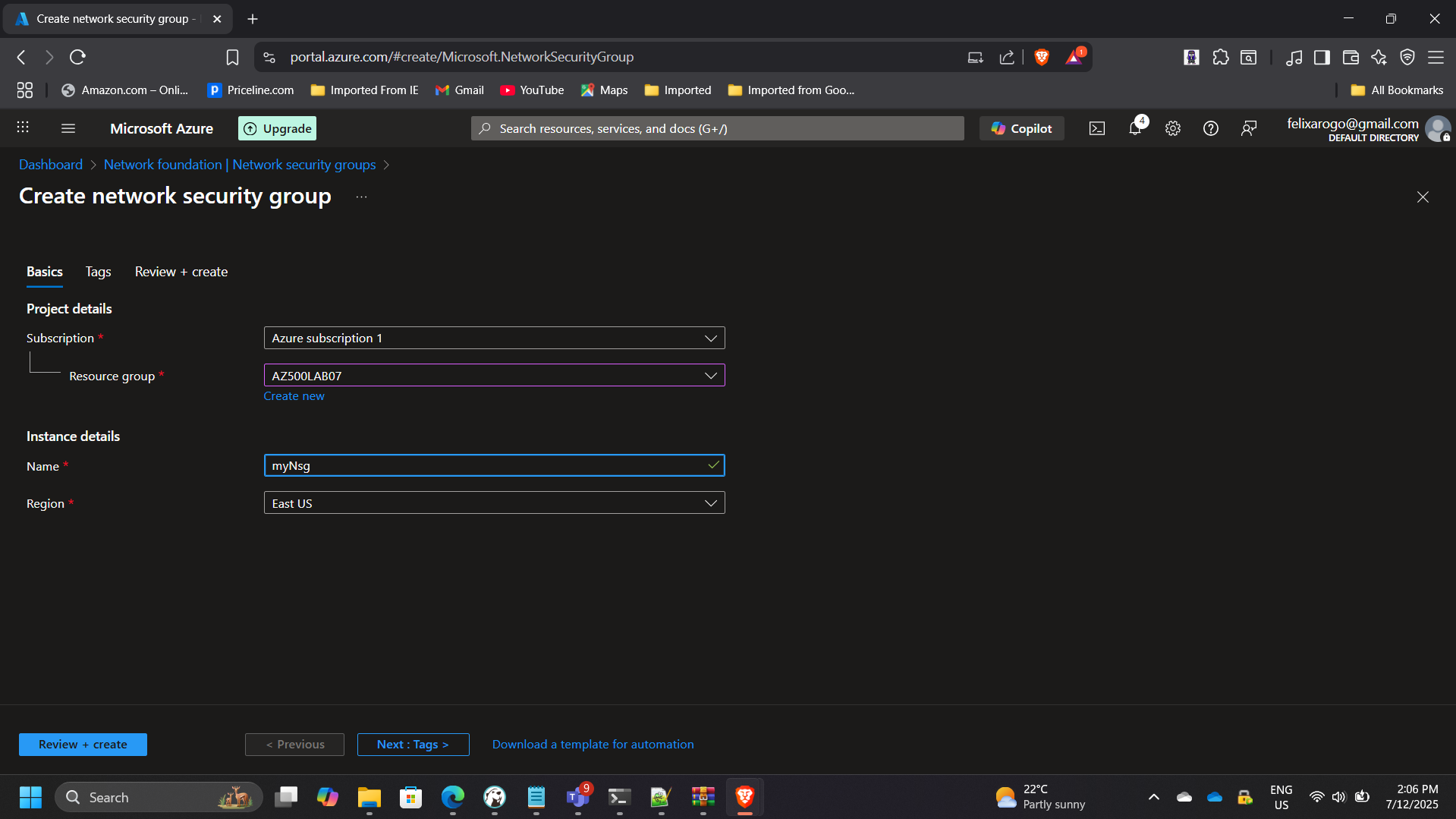Screen dimensions: 1456x819
Task: Click the Name input field
Action: click(486, 466)
